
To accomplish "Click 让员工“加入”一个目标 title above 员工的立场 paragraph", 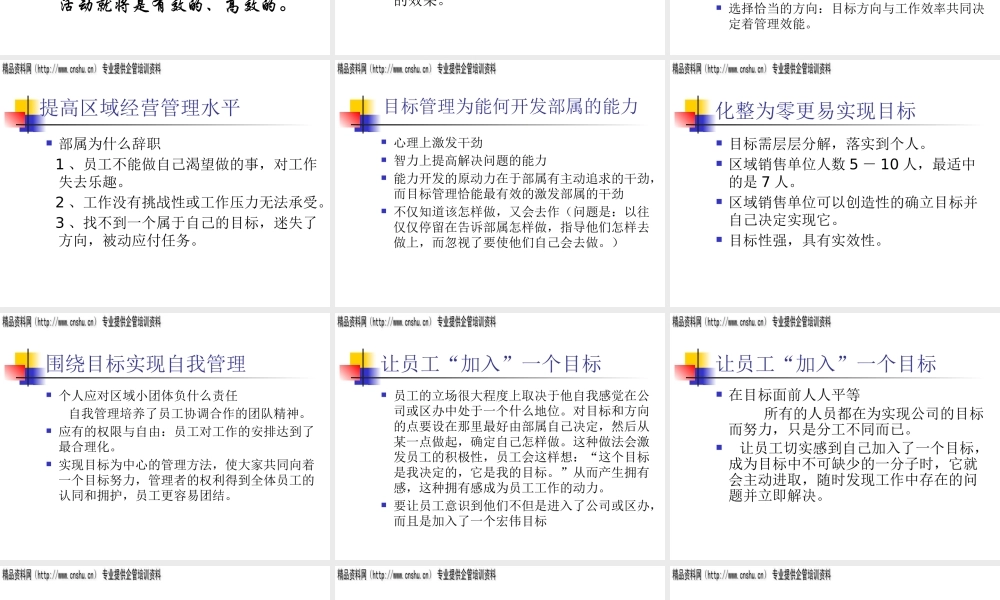I will tap(491, 364).
